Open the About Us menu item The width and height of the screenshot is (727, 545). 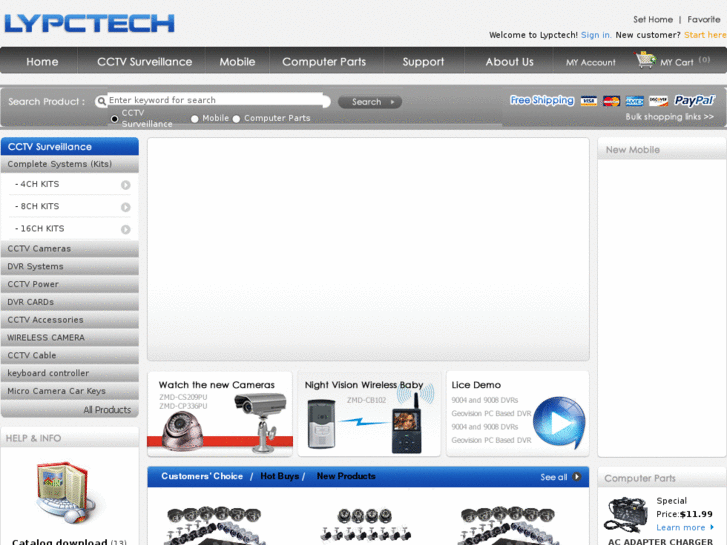tap(510, 62)
